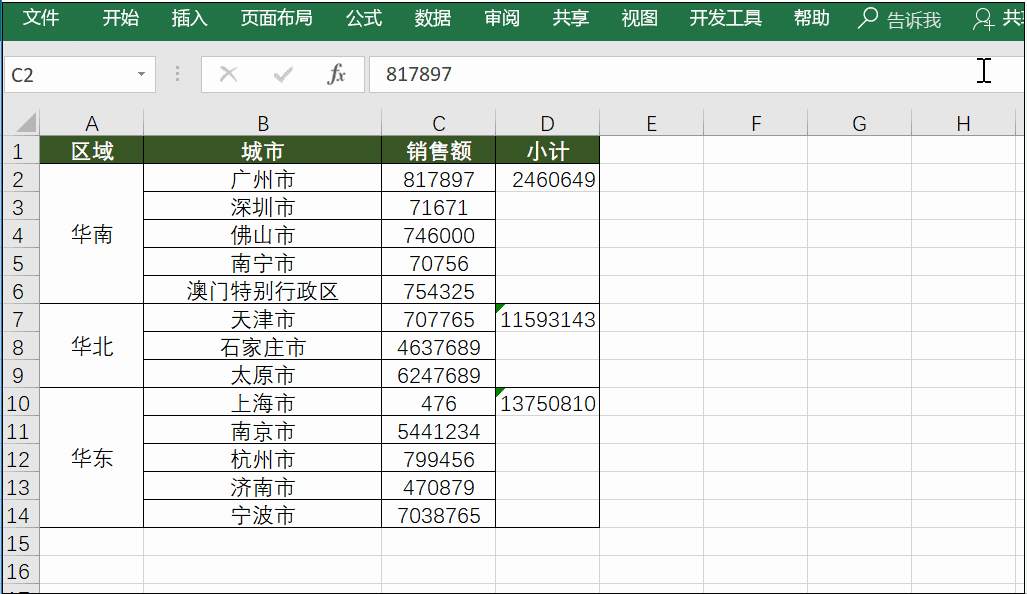Open the 页面布局 tab
1027x594 pixels.
click(x=276, y=18)
